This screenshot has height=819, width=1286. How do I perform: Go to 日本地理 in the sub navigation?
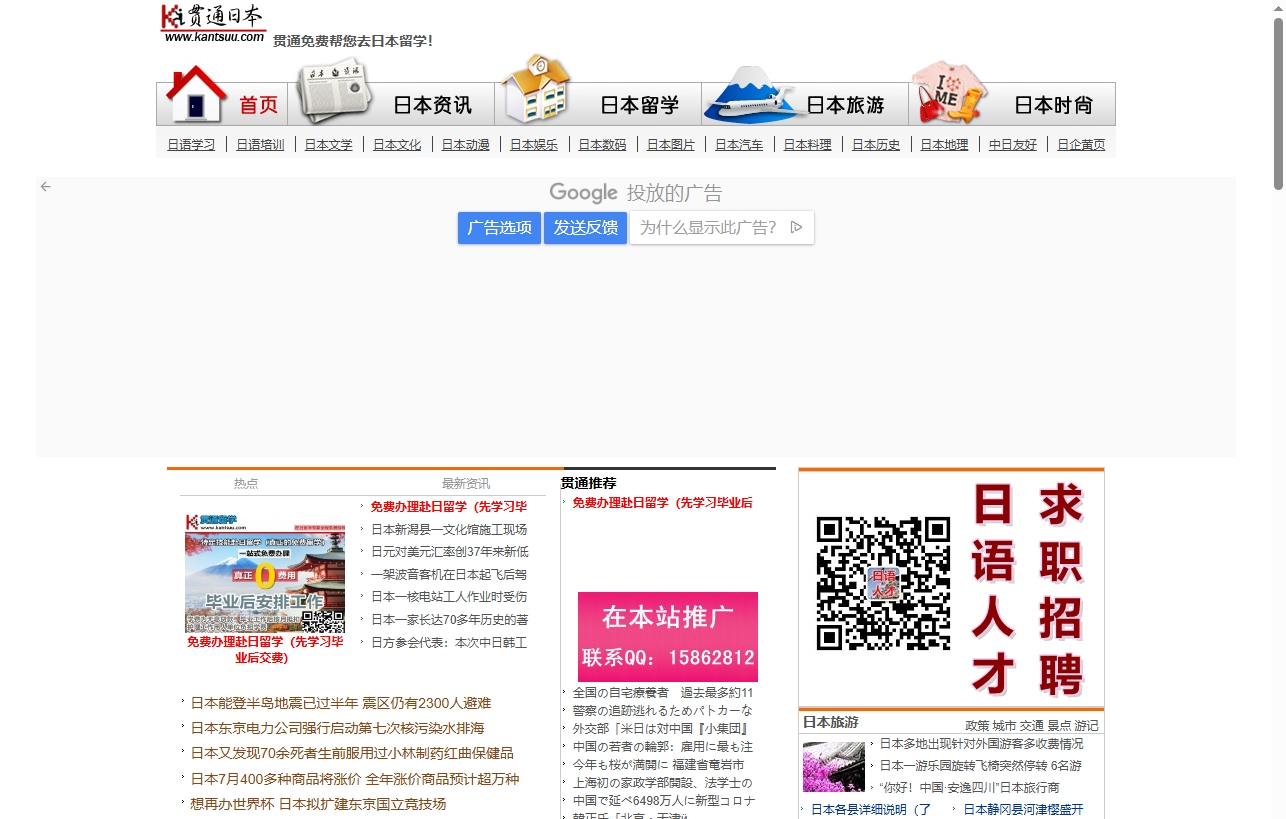pyautogui.click(x=945, y=144)
